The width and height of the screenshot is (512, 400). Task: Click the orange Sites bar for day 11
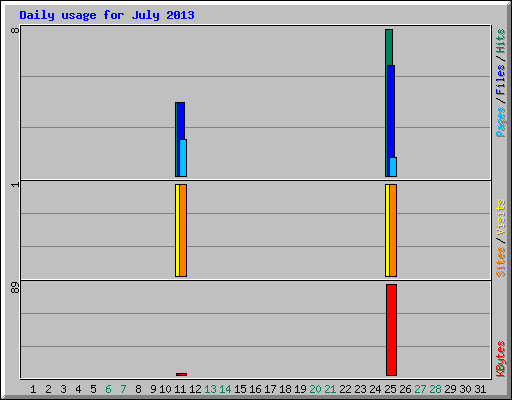point(183,230)
